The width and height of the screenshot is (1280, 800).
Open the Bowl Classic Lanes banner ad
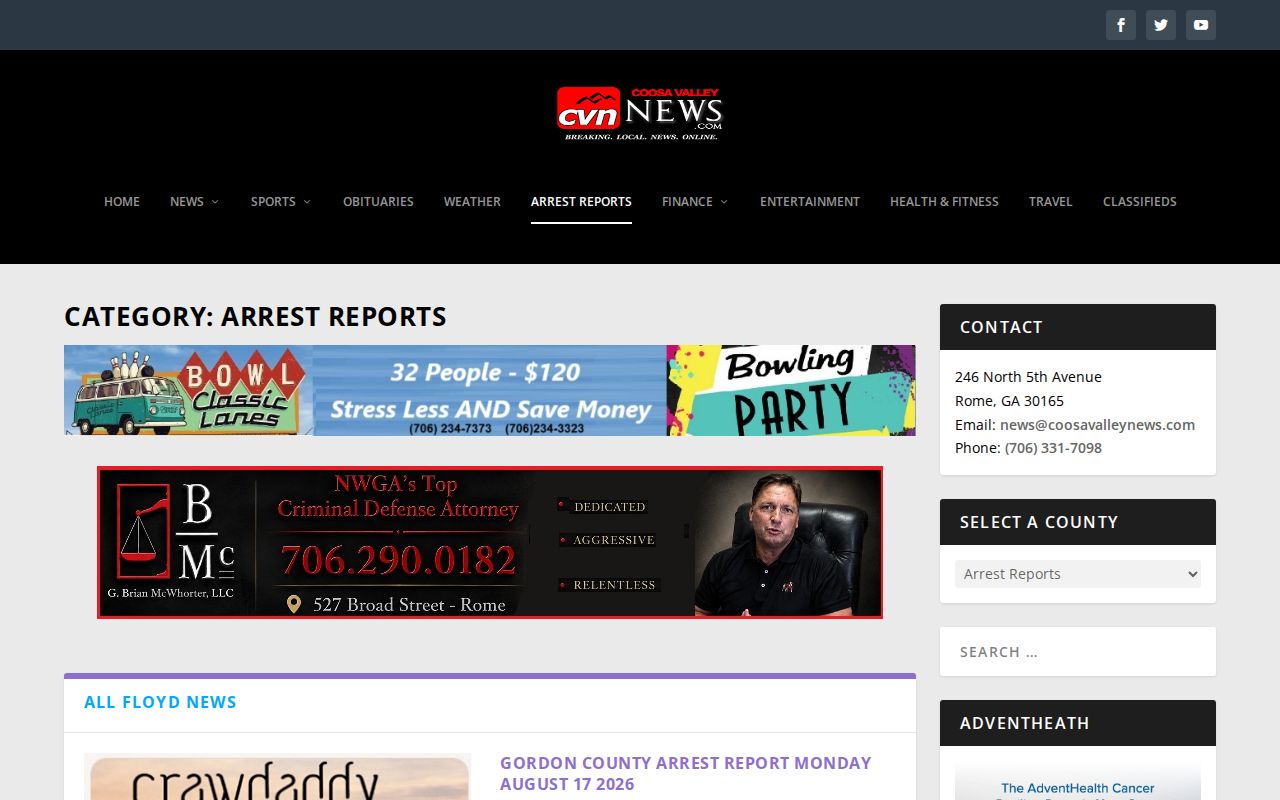click(490, 390)
